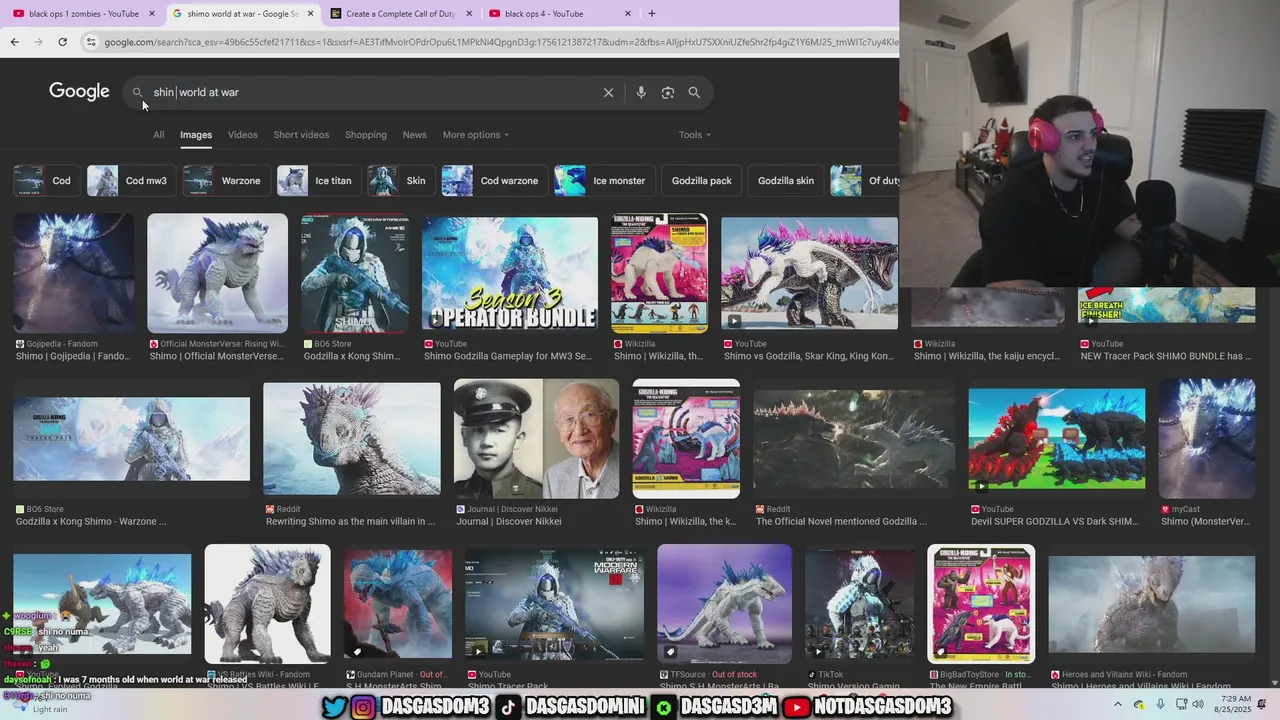Screen dimensions: 1280x720
Task: Click the taskbar microphone tray icon
Action: 1160,704
